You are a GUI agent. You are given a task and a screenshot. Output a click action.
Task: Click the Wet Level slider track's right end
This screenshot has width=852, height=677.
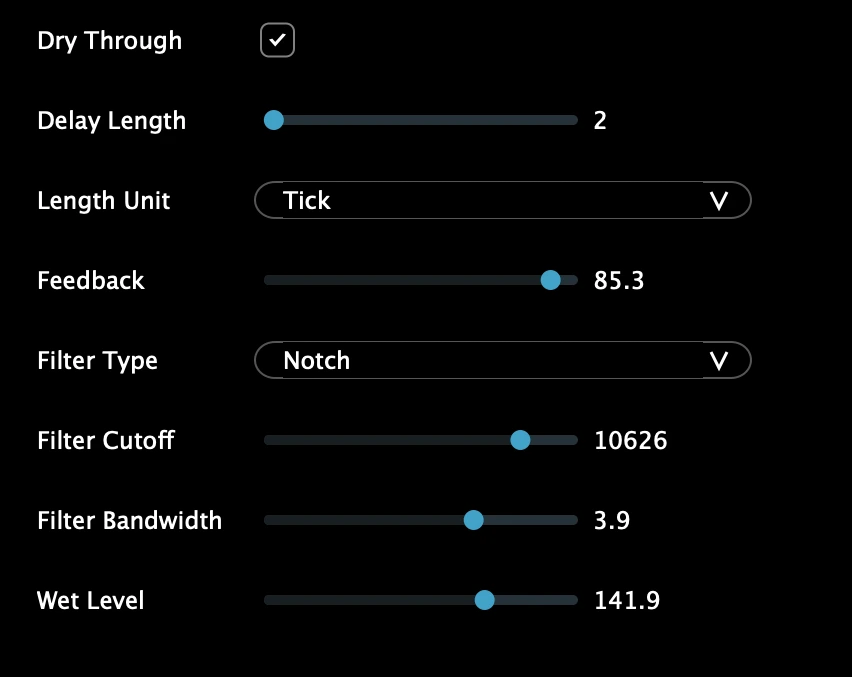pyautogui.click(x=572, y=600)
